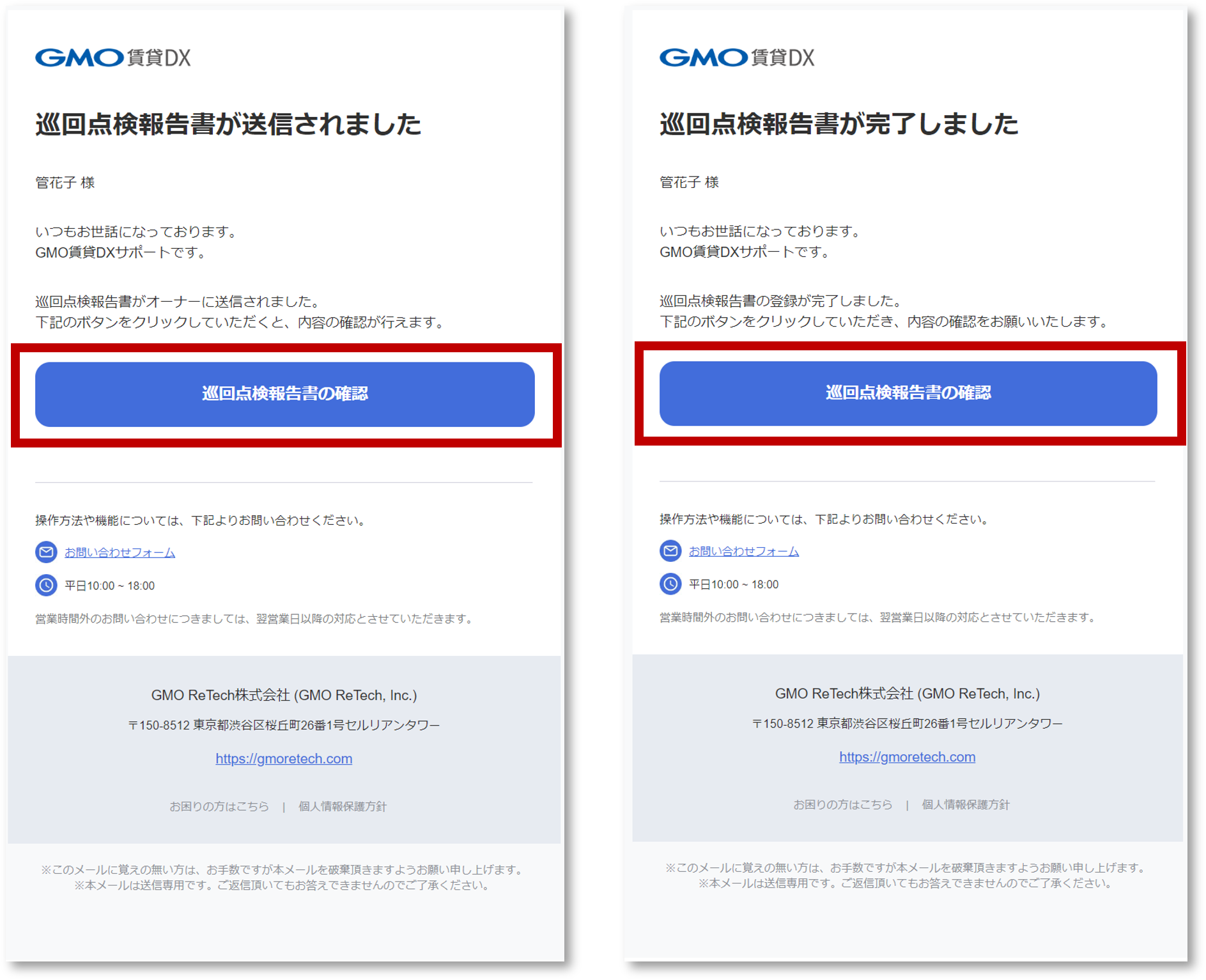Click the heading 巡回点検報告書が送信されました
This screenshot has height=980, width=1206.
click(x=228, y=124)
